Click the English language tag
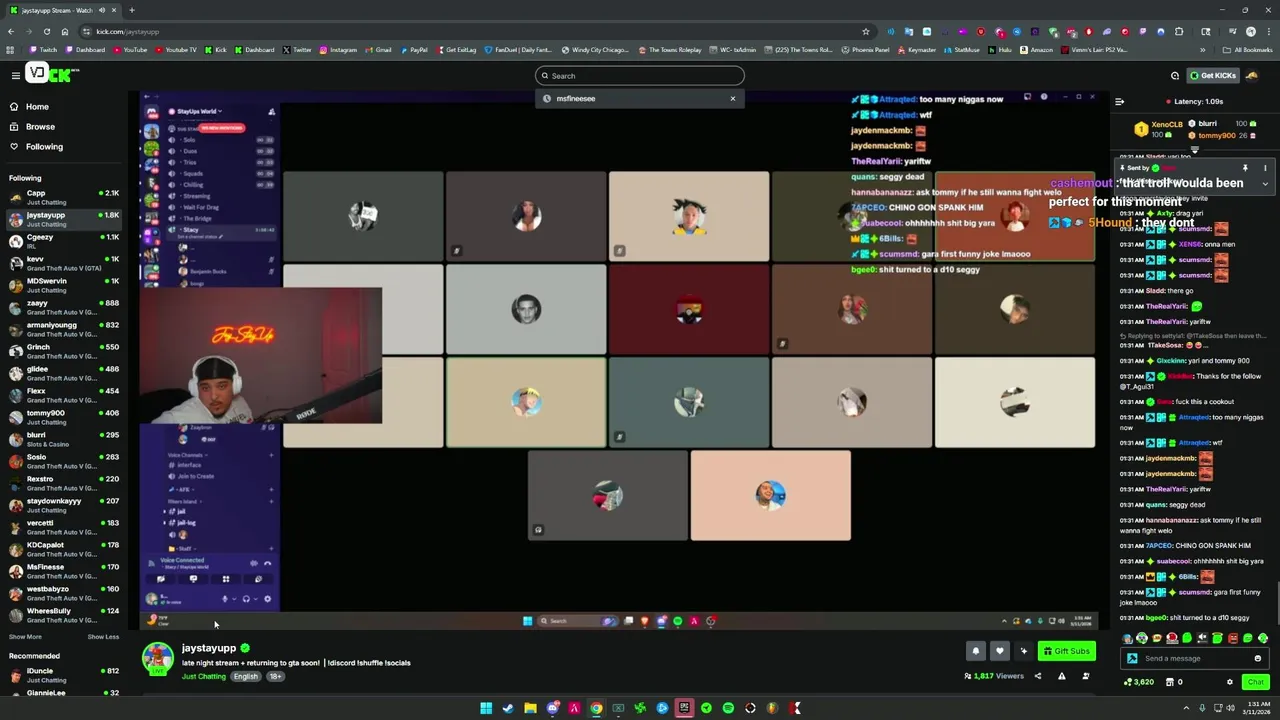 [246, 677]
